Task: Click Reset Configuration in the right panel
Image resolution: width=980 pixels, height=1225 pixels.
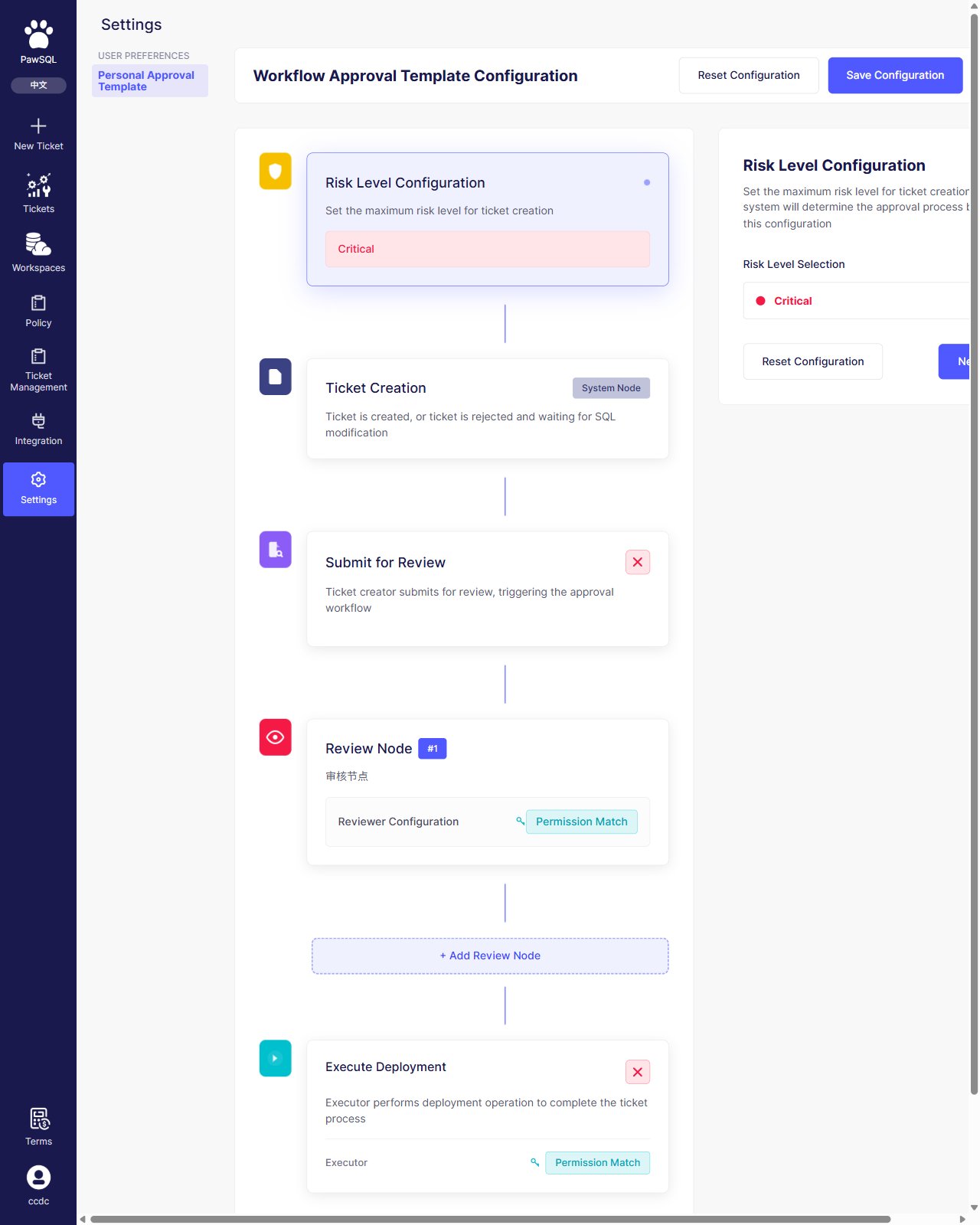Action: click(x=813, y=361)
